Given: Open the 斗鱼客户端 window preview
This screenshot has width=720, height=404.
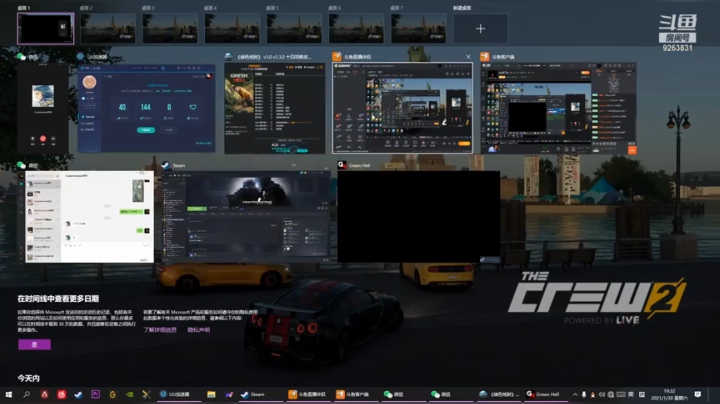Looking at the screenshot, I should click(x=558, y=108).
